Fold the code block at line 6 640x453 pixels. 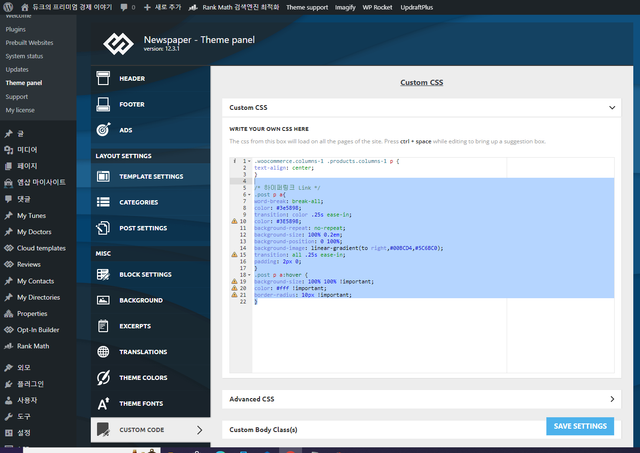pyautogui.click(x=249, y=195)
